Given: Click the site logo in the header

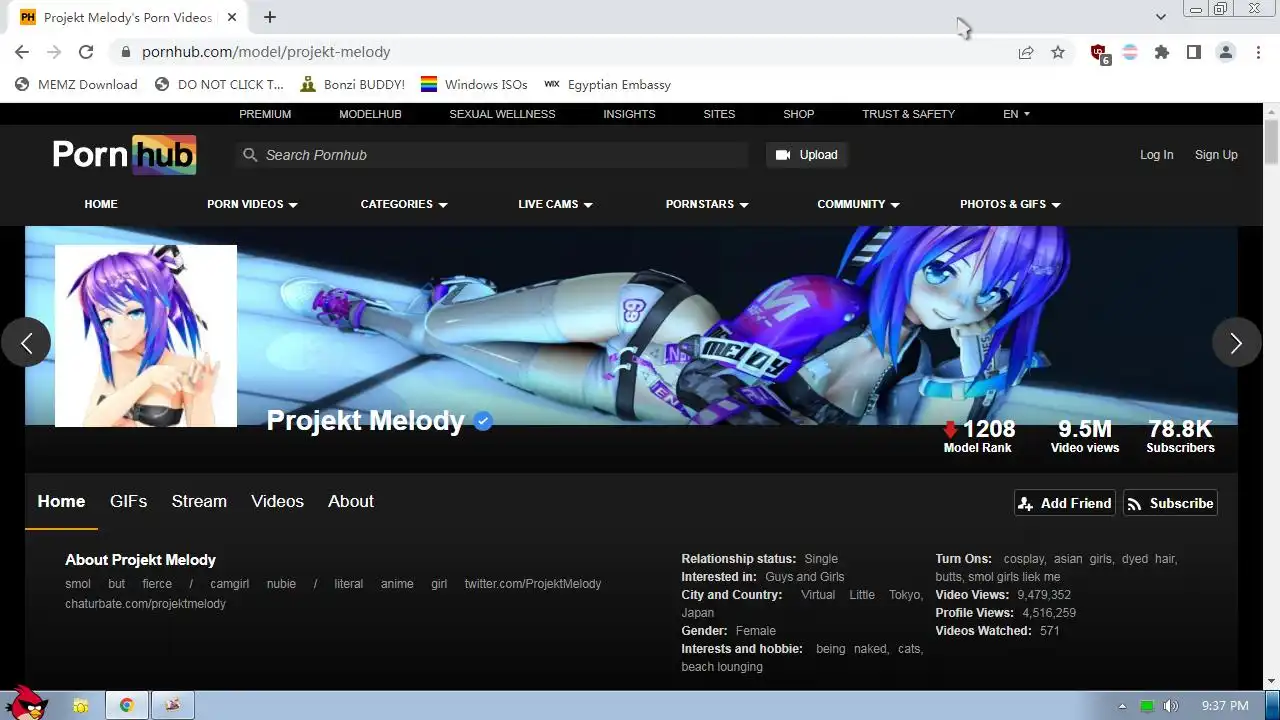Looking at the screenshot, I should click(x=124, y=155).
